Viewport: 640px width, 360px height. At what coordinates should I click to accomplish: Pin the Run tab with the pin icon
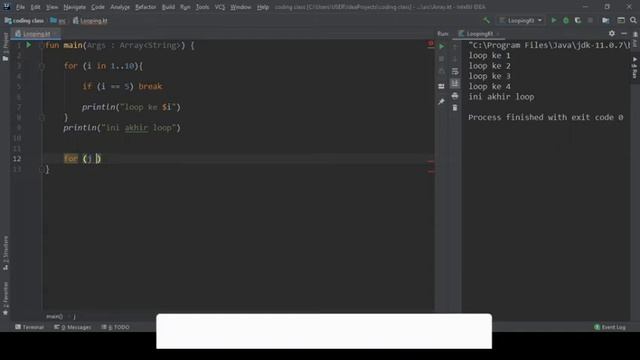442,101
